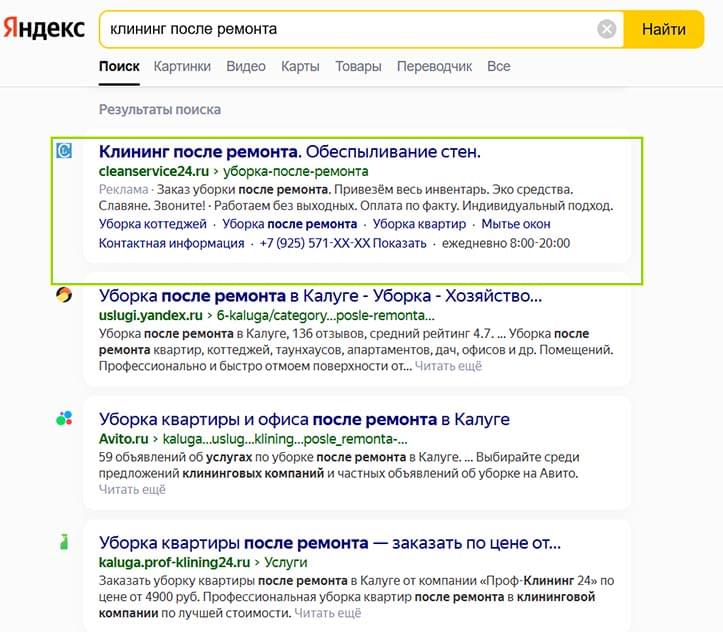Open the 'Уборка квартир' sitelink
The width and height of the screenshot is (723, 632).
419,224
